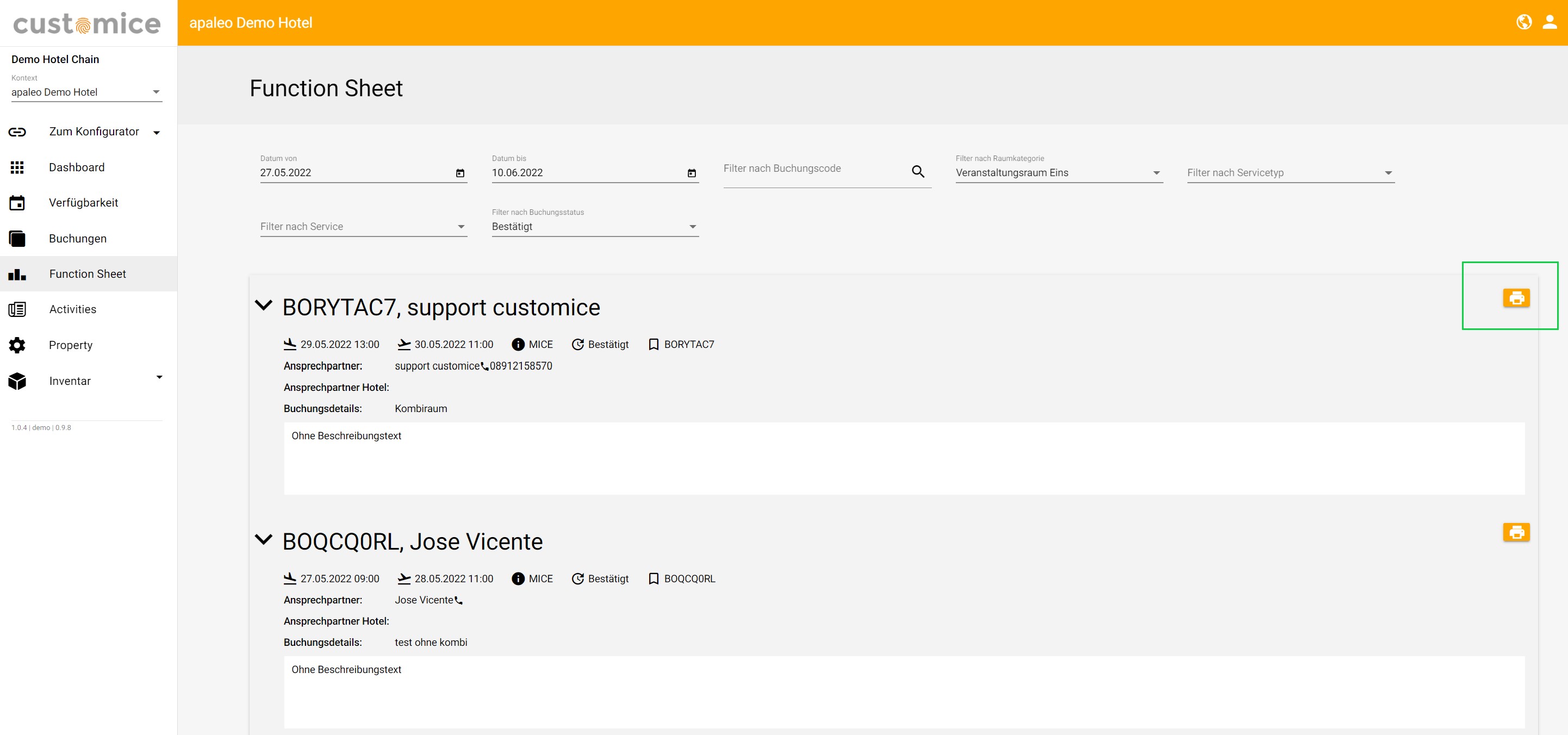Click apaleo Demo Hotel header title
This screenshot has width=1568, height=735.
tap(251, 22)
